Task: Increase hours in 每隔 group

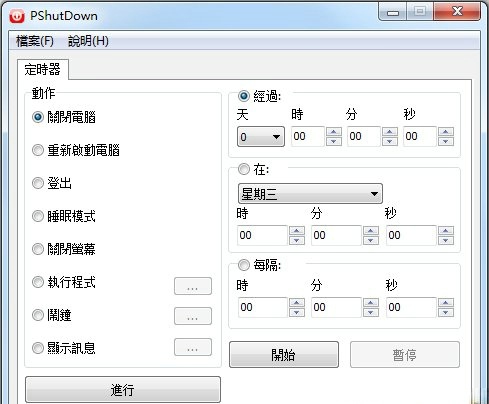Action: [x=297, y=302]
